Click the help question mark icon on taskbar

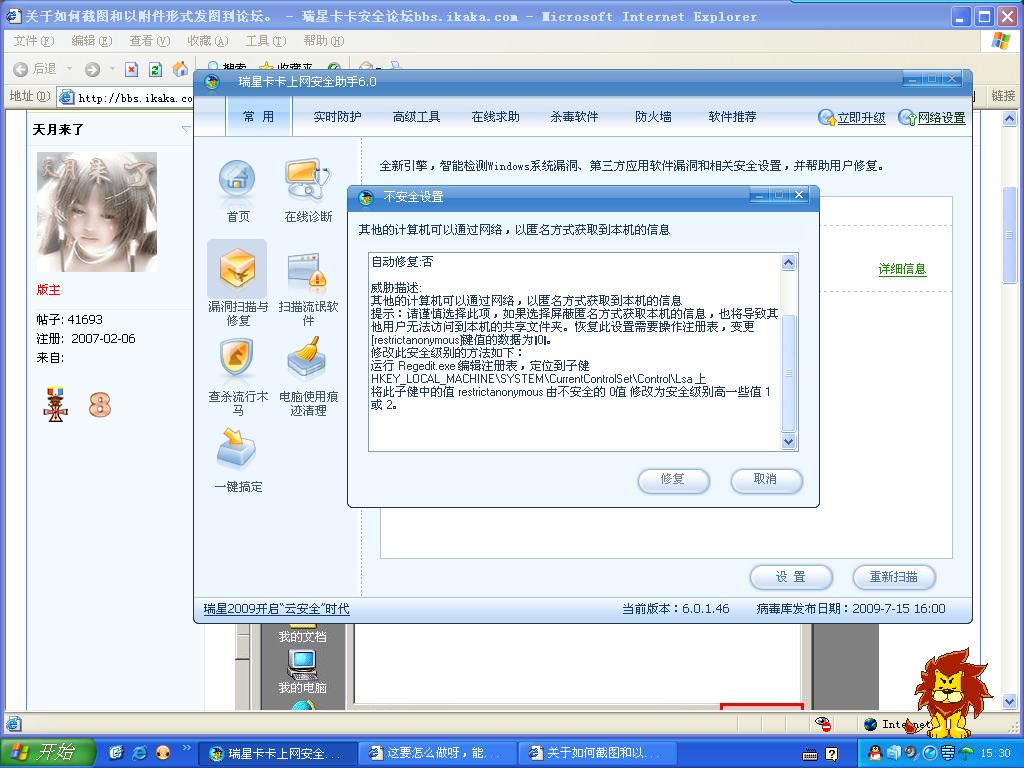click(831, 754)
